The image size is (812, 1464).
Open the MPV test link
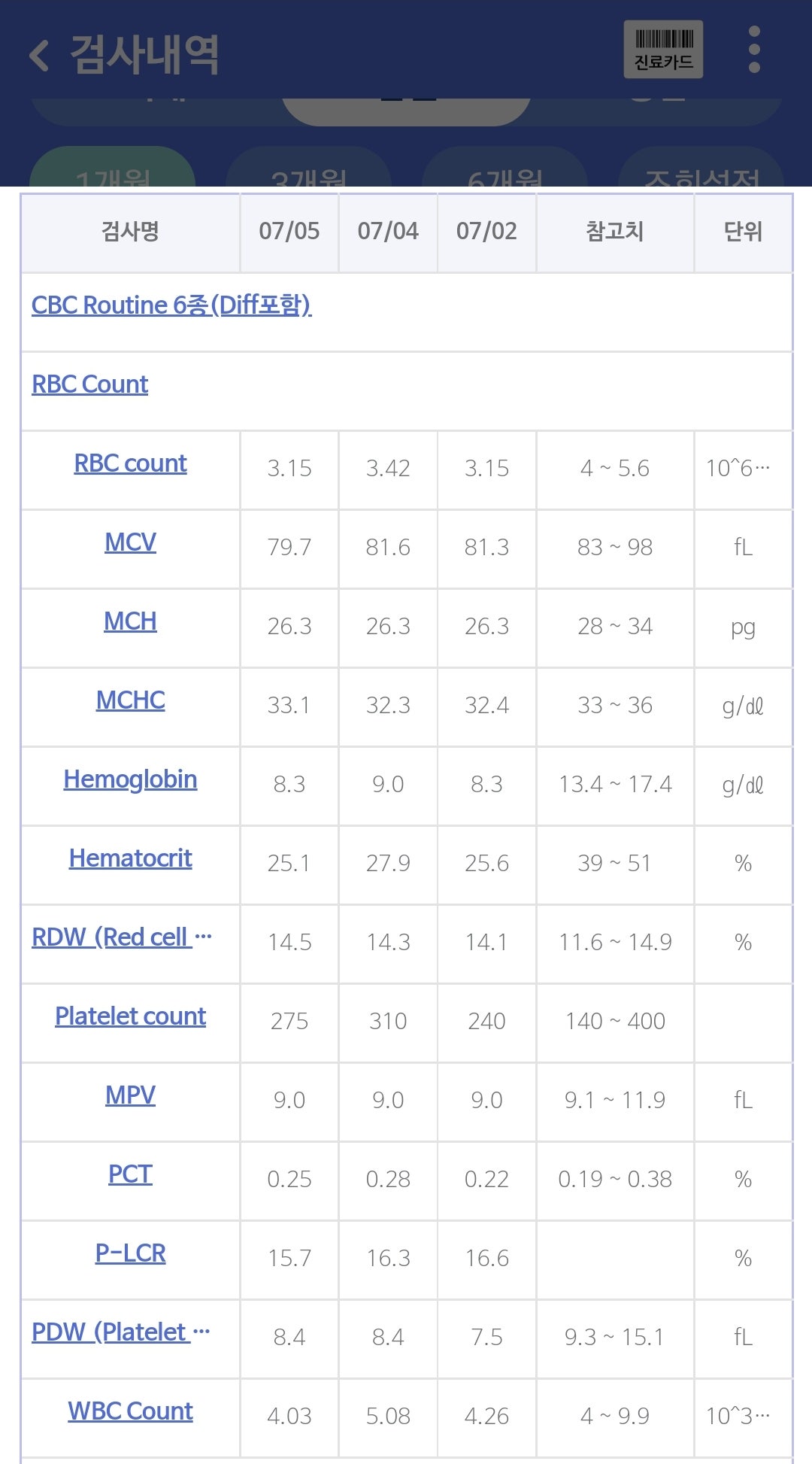coord(130,1095)
